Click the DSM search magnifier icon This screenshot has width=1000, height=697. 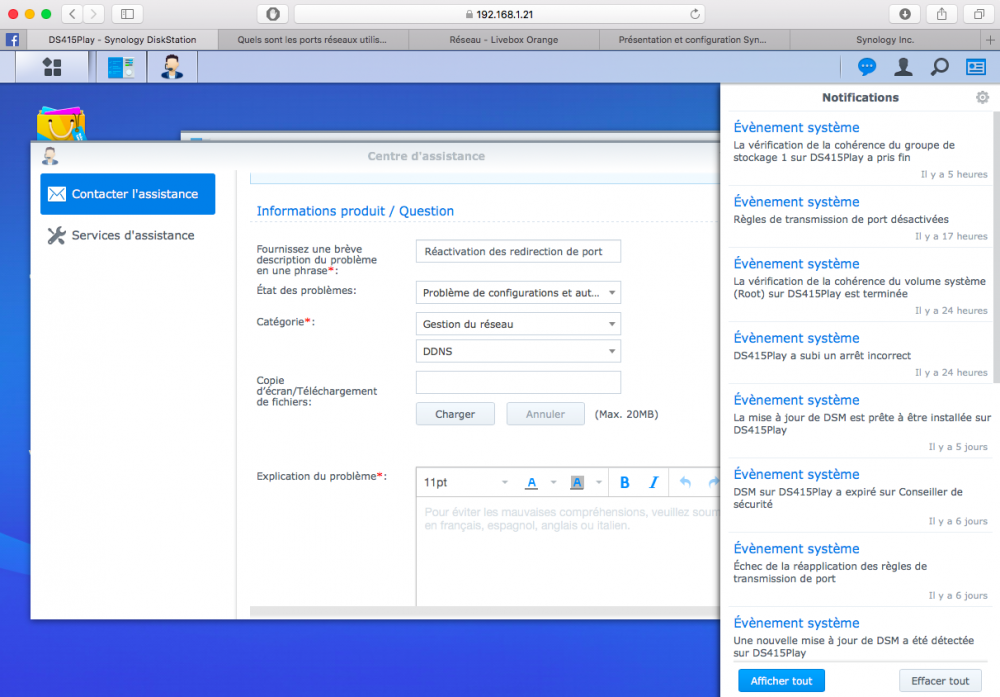tap(939, 66)
